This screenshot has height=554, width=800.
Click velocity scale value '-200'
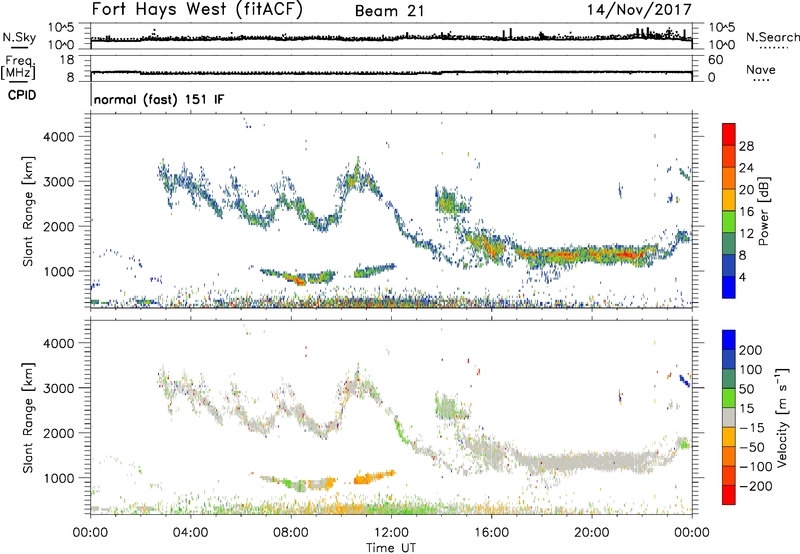[x=755, y=486]
